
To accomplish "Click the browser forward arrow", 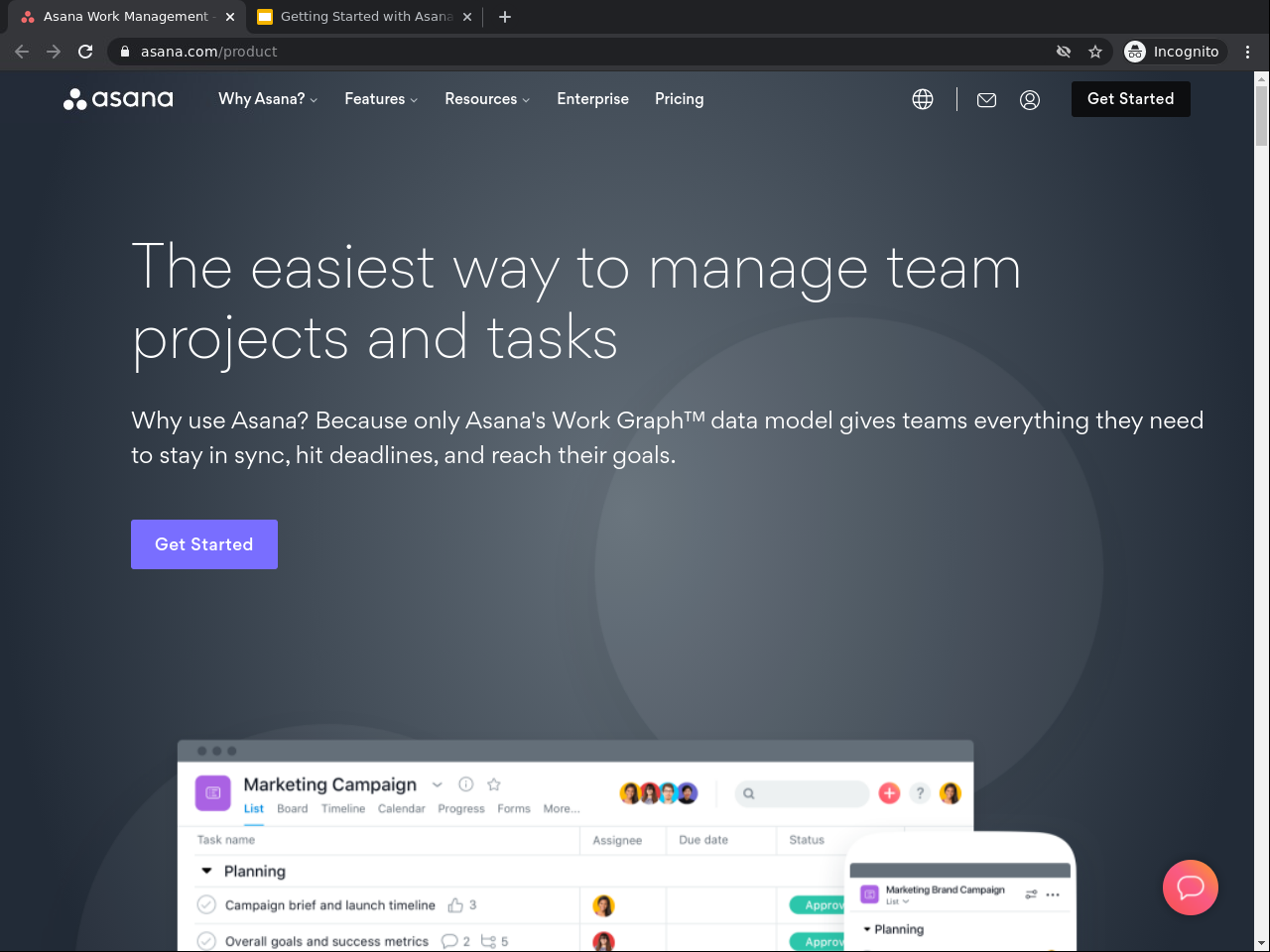I will click(x=54, y=52).
